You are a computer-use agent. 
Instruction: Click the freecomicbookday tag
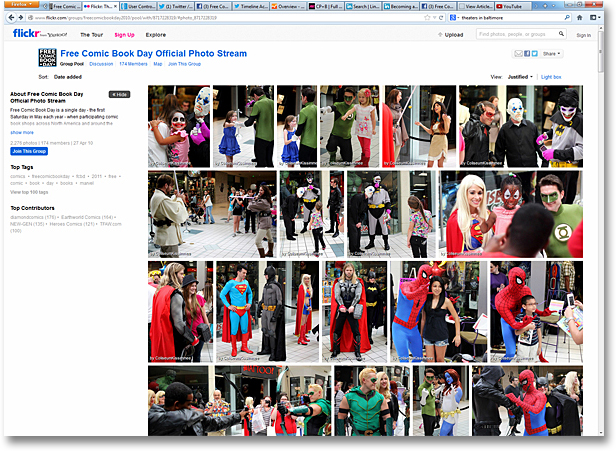pyautogui.click(x=51, y=177)
